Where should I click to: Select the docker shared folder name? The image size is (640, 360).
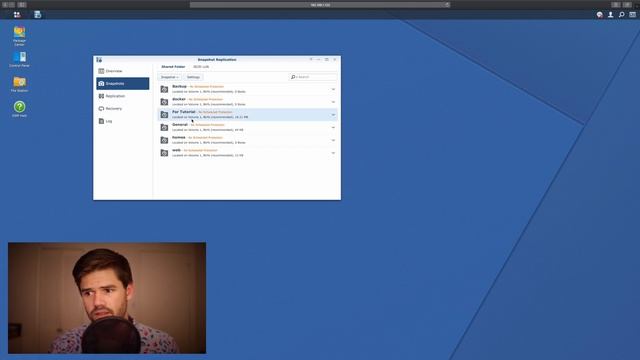click(x=179, y=99)
